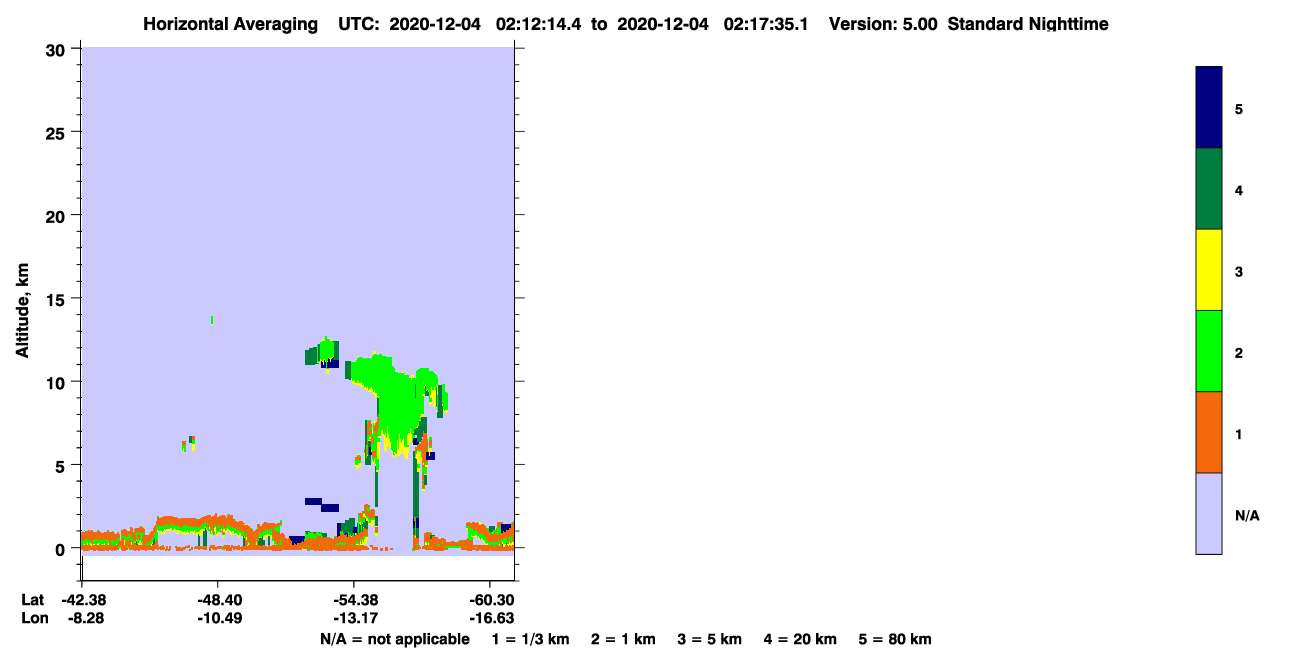Click the small green dot near 14 km altitude
The width and height of the screenshot is (1300, 667).
[x=212, y=320]
